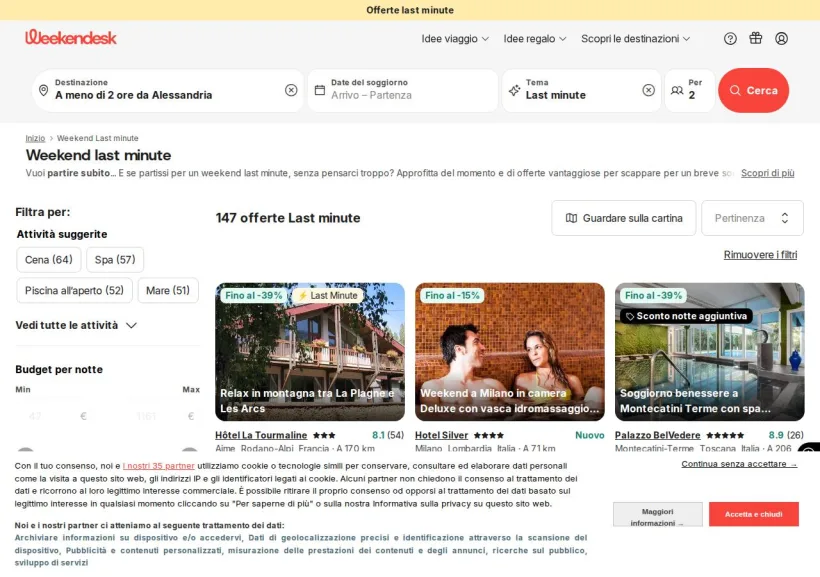Open the gift box icon
This screenshot has width=820, height=577.
756,38
